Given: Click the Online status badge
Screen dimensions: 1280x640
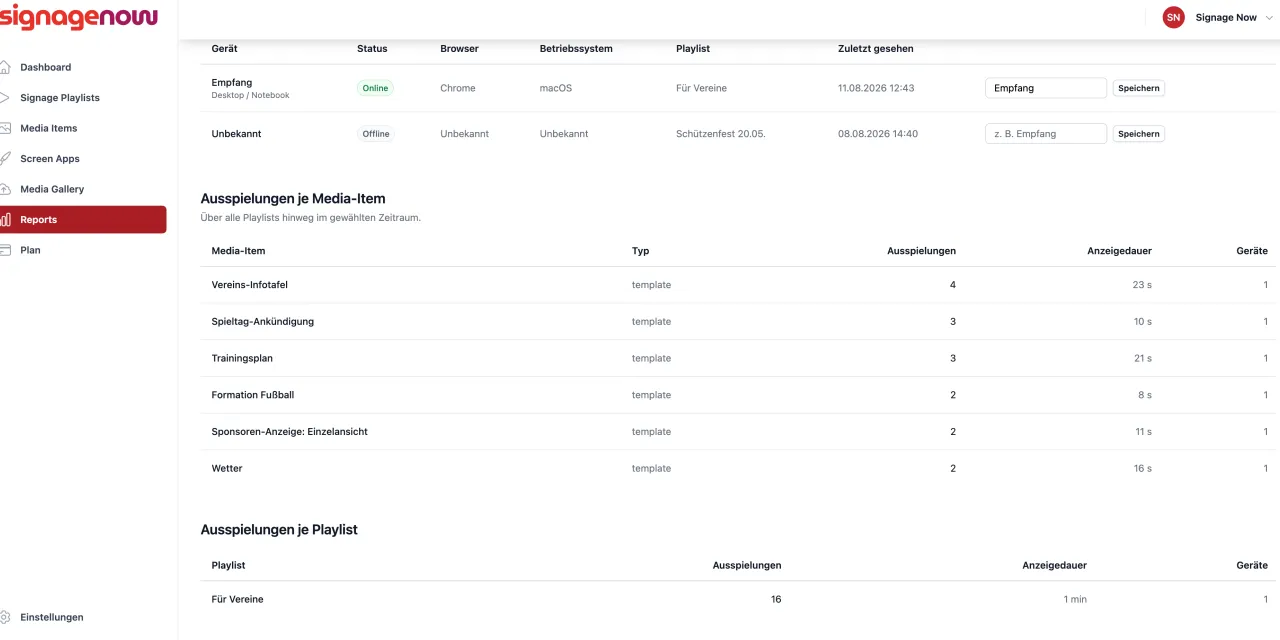Looking at the screenshot, I should pyautogui.click(x=375, y=88).
